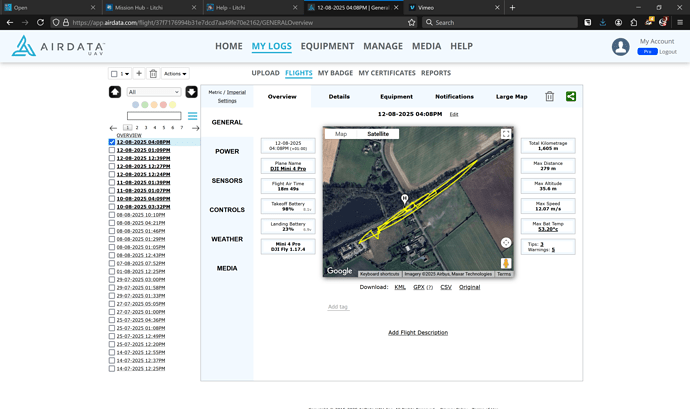Click the map recenter compass icon
The width and height of the screenshot is (690, 409).
[x=506, y=243]
